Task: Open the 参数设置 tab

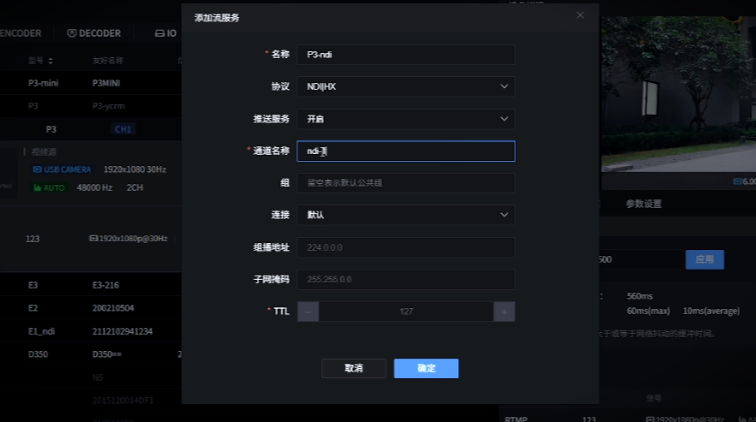Action: (x=644, y=204)
